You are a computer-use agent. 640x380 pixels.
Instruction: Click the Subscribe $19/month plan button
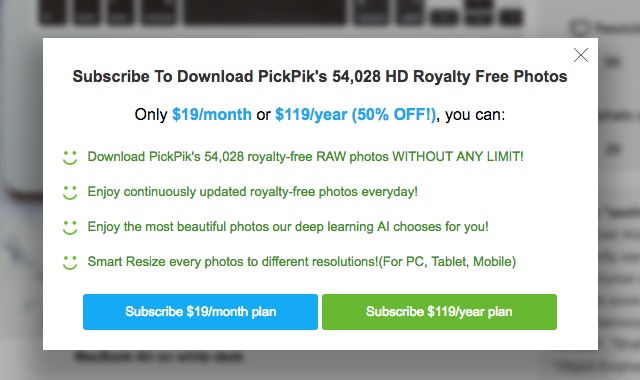click(200, 312)
